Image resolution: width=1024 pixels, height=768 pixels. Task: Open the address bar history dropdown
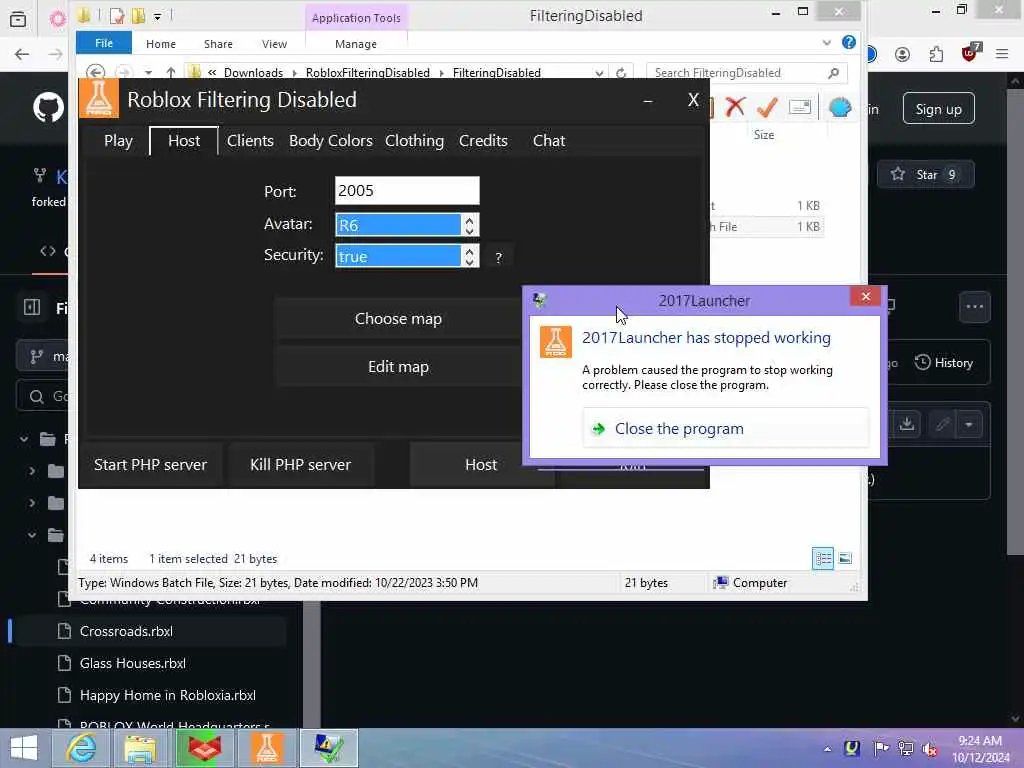pyautogui.click(x=599, y=72)
